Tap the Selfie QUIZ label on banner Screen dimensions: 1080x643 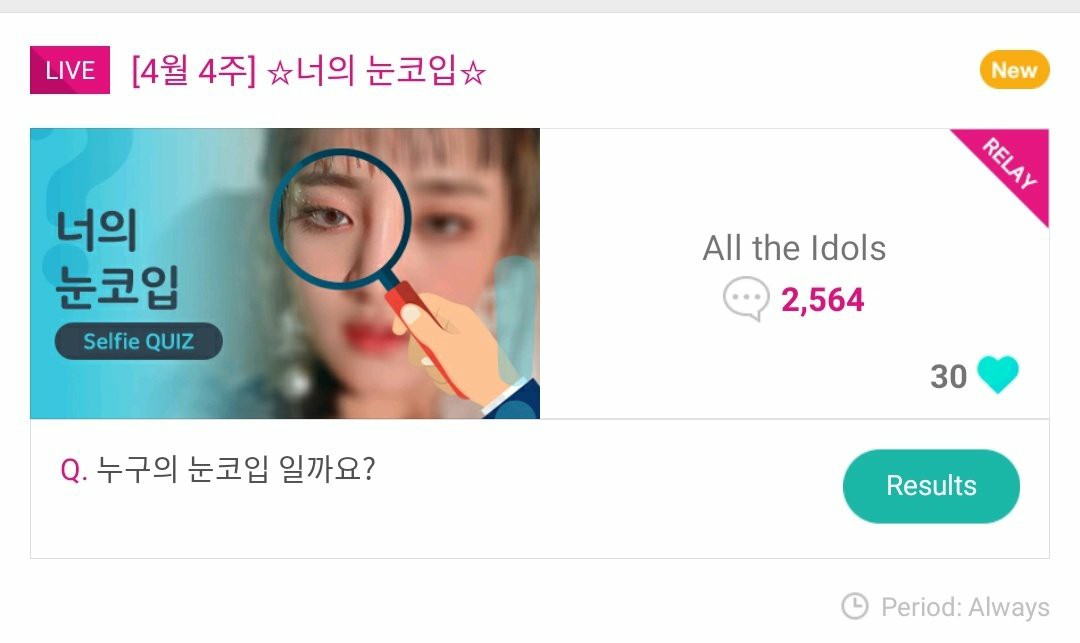[x=139, y=342]
